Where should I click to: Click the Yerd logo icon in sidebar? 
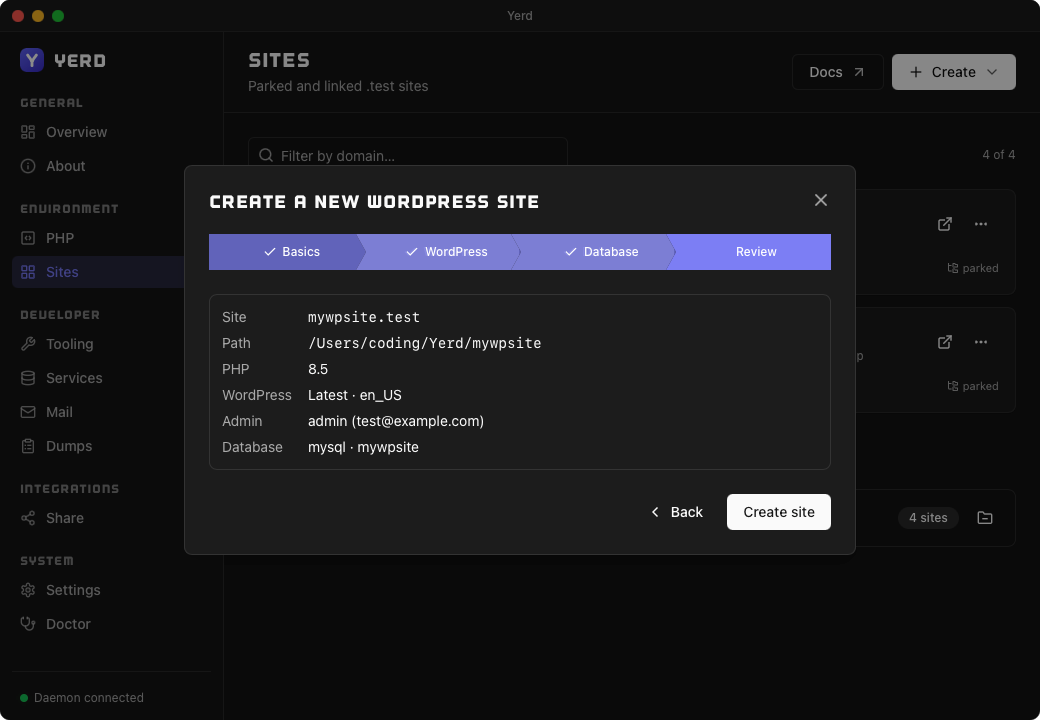pyautogui.click(x=32, y=60)
